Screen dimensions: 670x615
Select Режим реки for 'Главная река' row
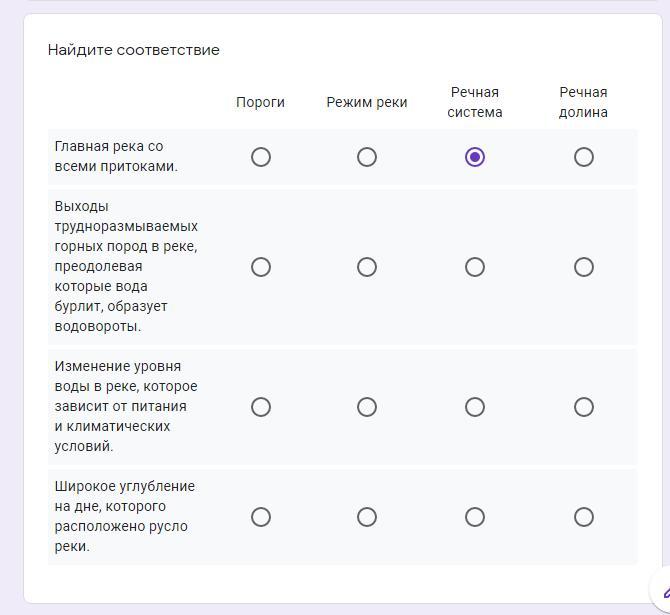click(367, 157)
